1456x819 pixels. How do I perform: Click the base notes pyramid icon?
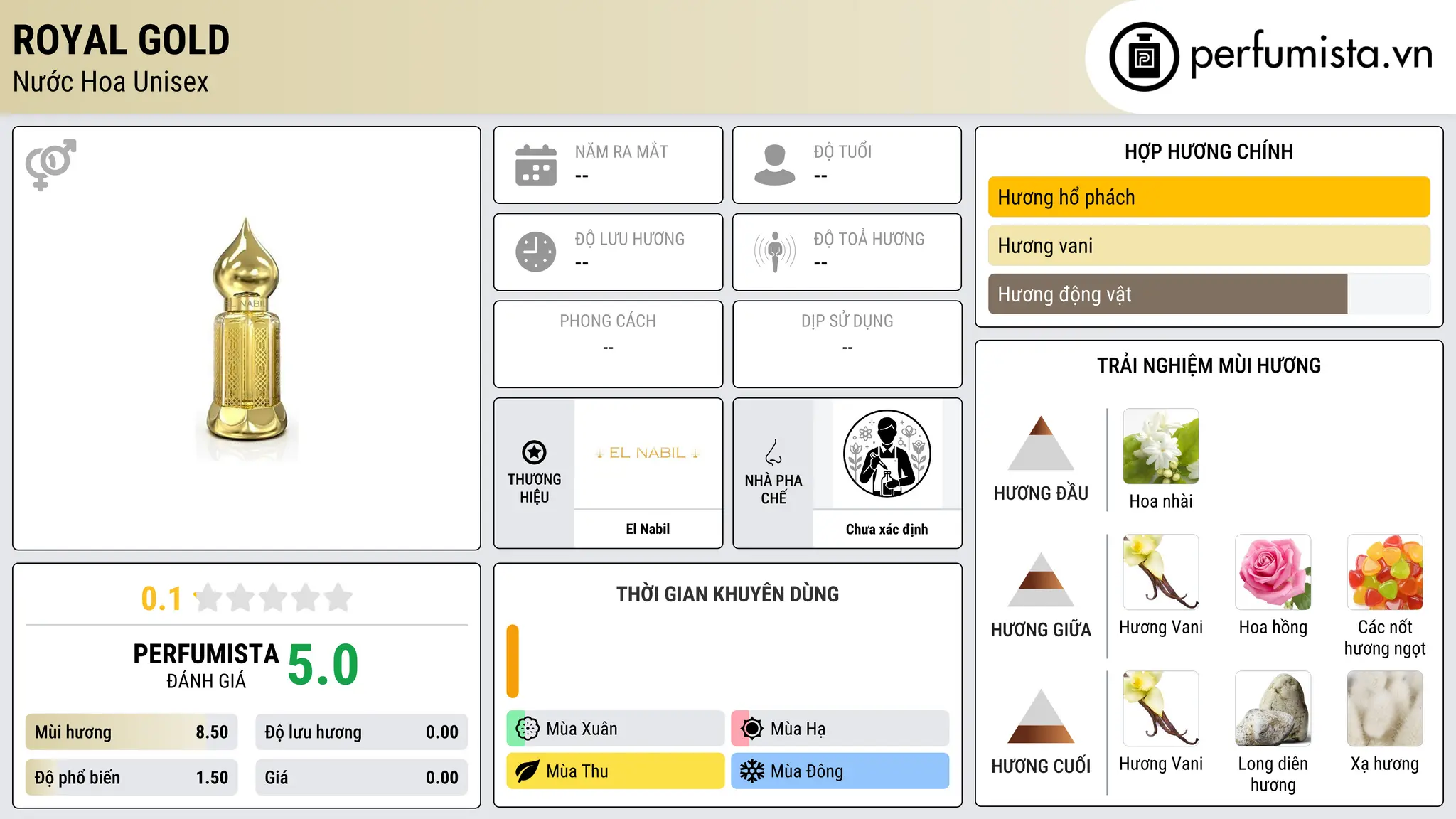click(1041, 716)
